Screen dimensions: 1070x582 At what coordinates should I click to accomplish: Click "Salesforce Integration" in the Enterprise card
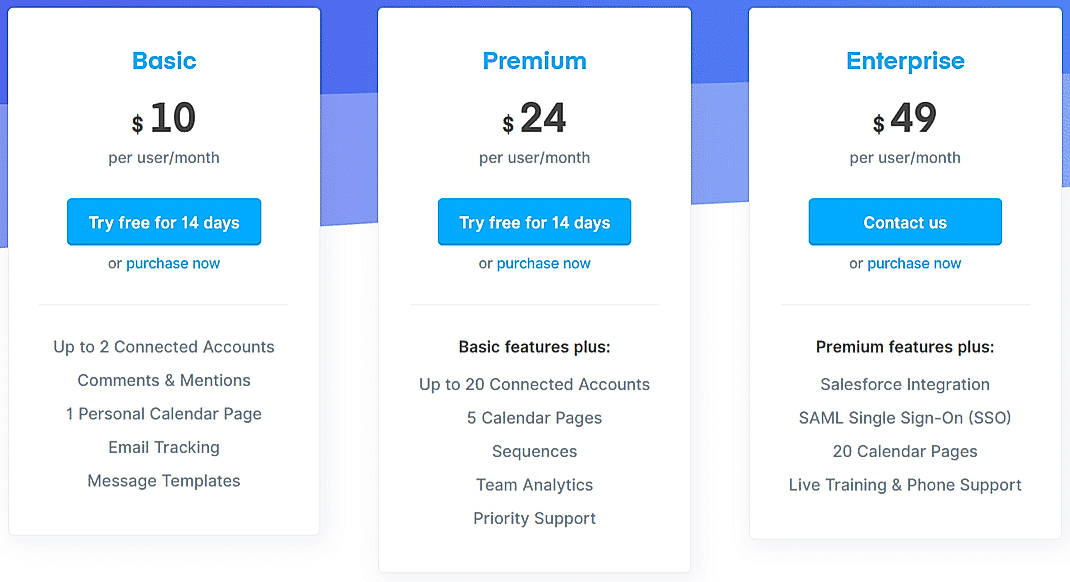point(905,384)
